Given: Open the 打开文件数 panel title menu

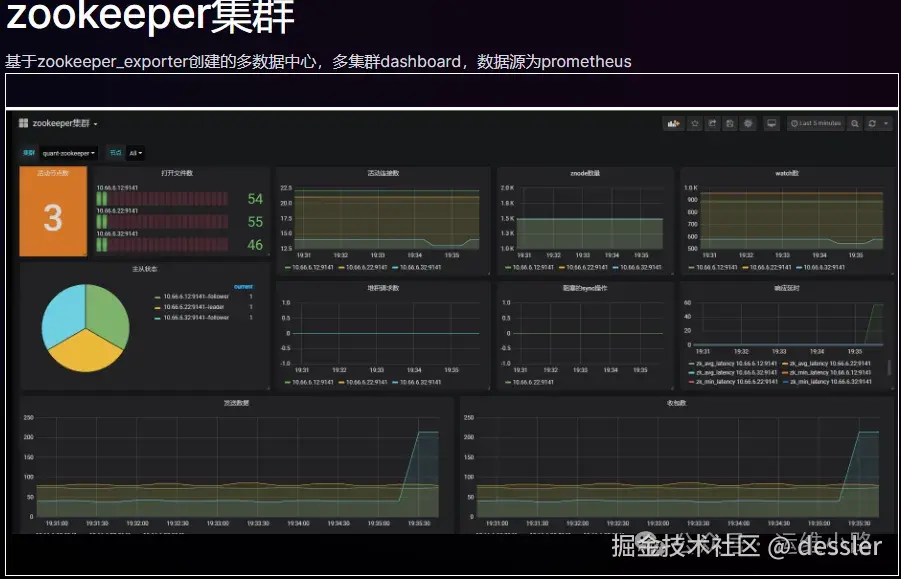Looking at the screenshot, I should [x=177, y=173].
